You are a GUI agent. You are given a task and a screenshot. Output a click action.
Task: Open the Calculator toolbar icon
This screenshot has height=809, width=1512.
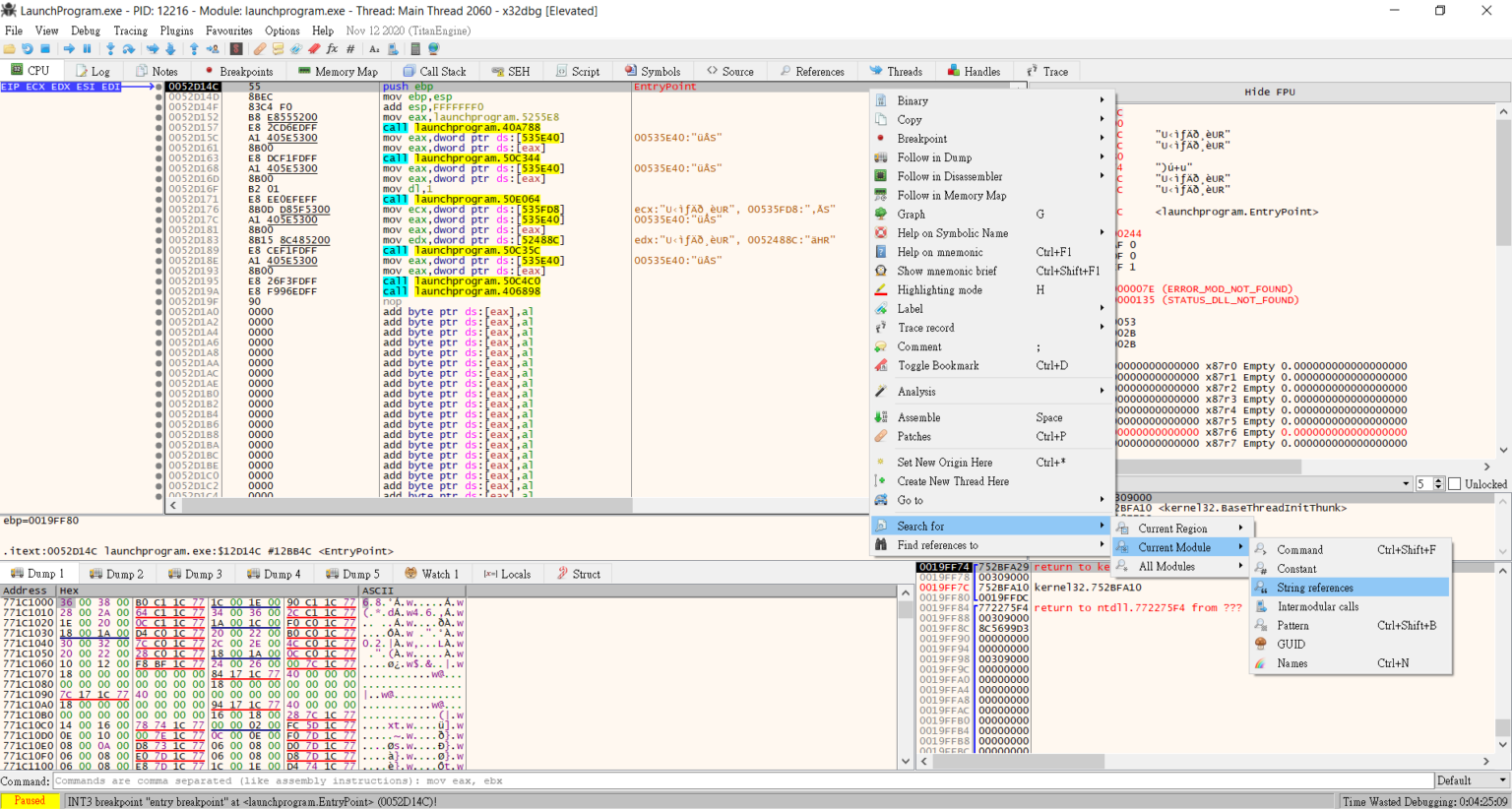click(415, 49)
